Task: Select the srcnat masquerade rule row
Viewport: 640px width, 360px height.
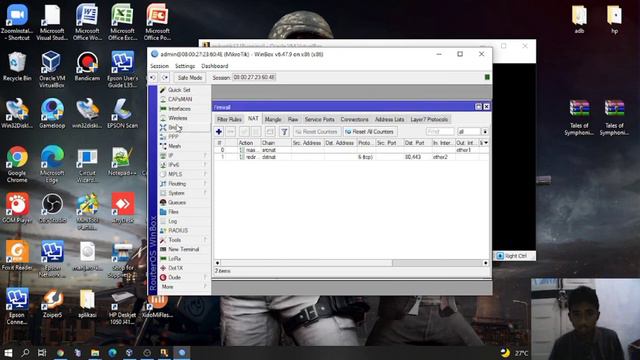Action: [351, 150]
